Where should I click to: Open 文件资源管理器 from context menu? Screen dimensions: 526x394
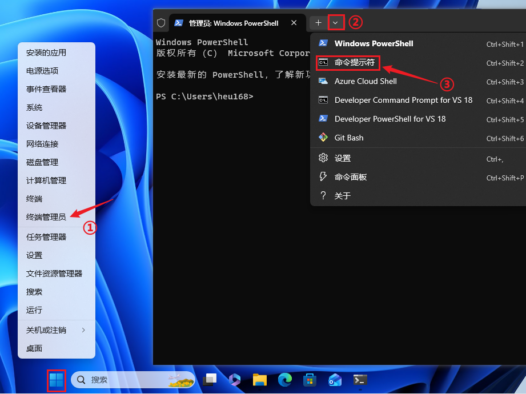56,274
